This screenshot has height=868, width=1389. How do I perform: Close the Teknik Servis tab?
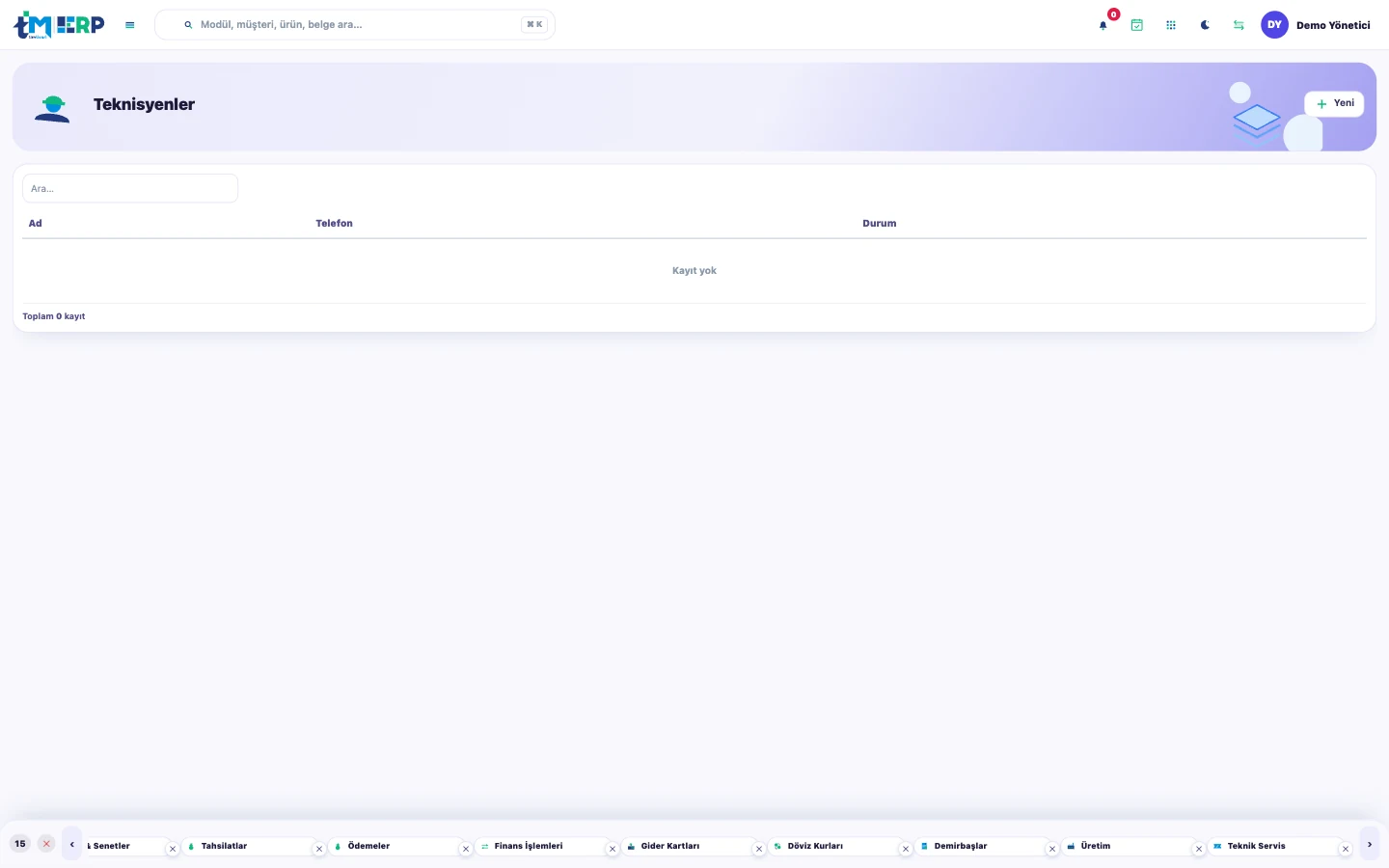pyautogui.click(x=1346, y=850)
